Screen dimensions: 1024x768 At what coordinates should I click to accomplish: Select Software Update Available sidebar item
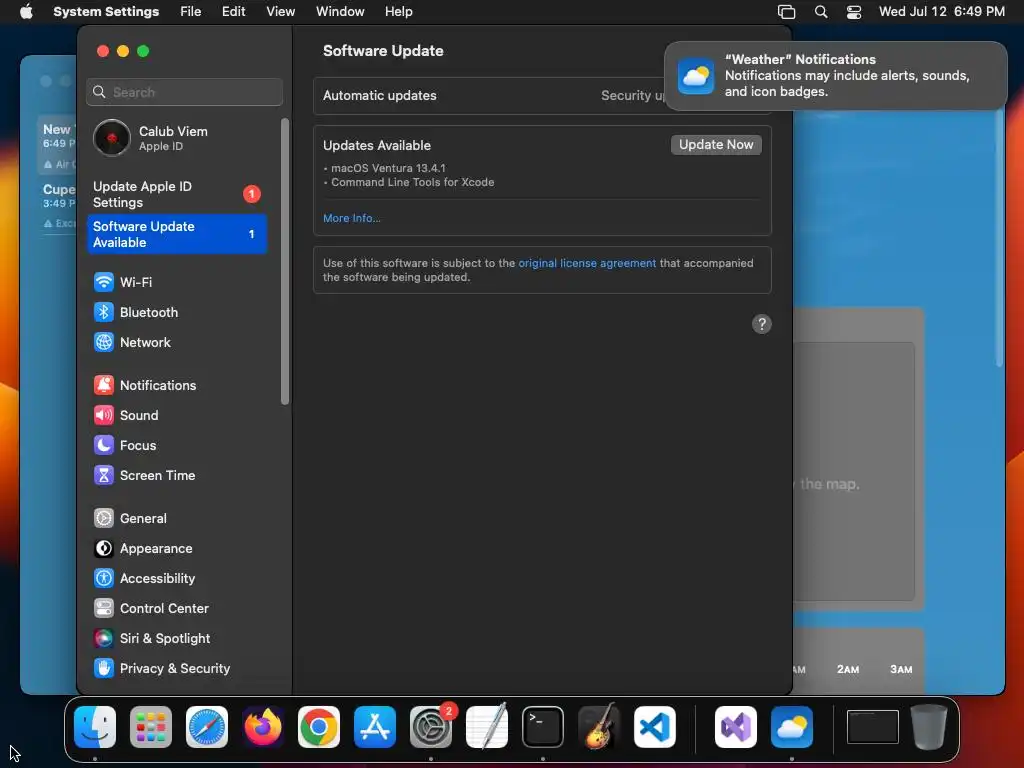[177, 234]
